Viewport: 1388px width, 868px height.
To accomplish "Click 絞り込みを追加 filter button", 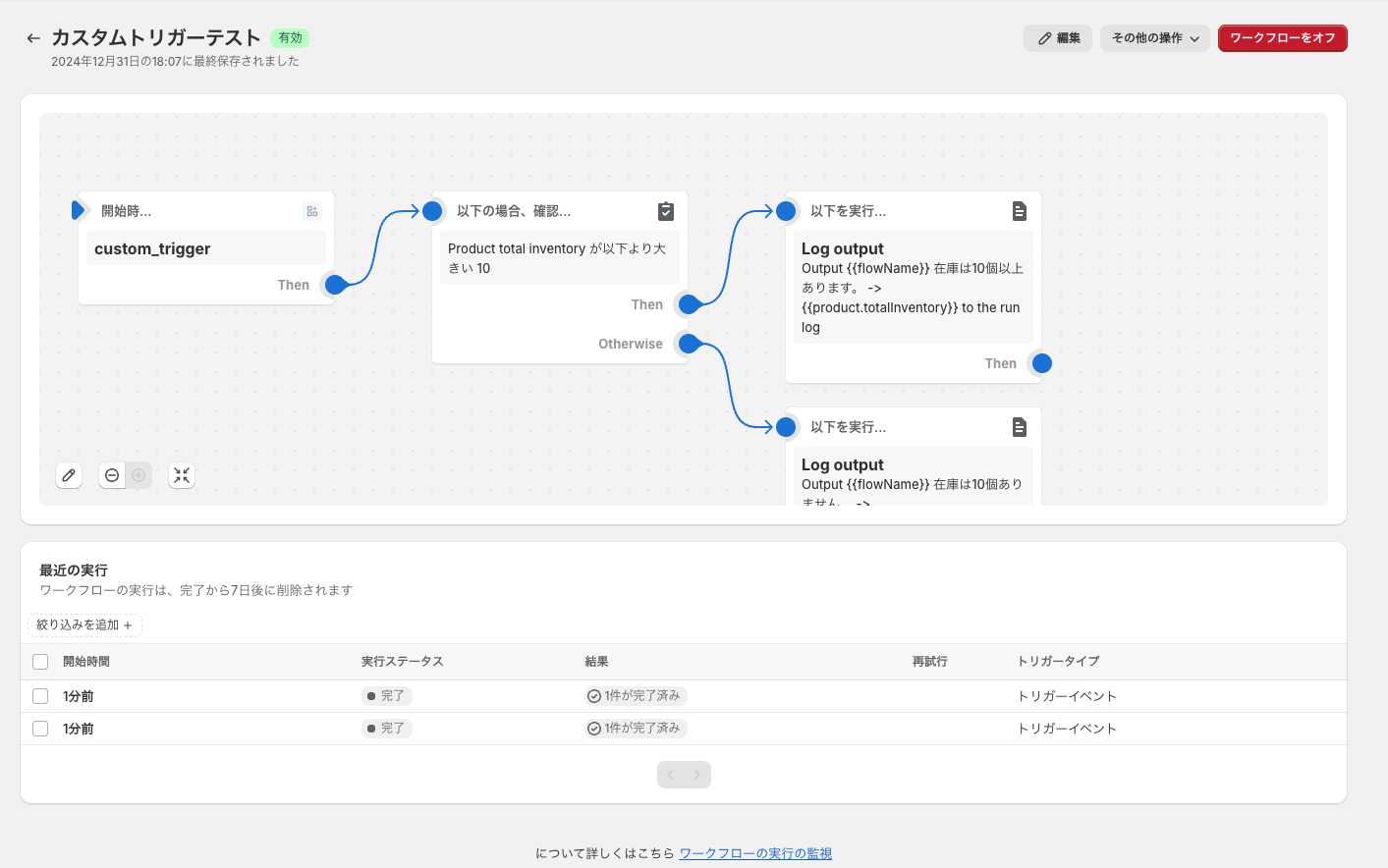I will pyautogui.click(x=84, y=625).
